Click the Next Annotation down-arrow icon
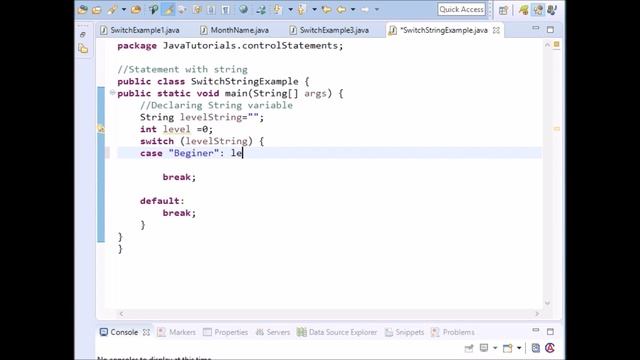The height and width of the screenshot is (360, 640). [277, 9]
